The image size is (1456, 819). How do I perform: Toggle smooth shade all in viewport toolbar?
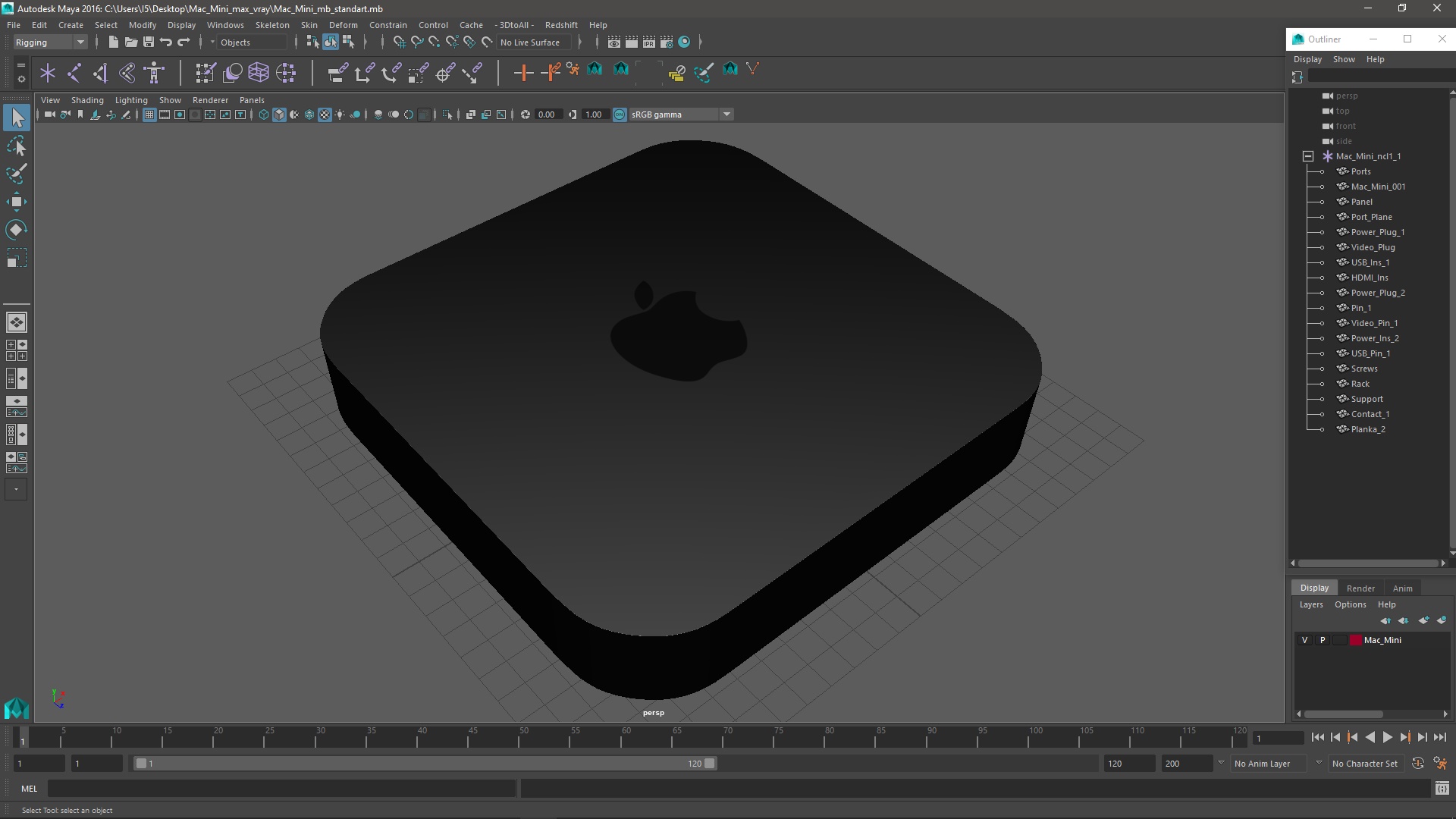(x=279, y=115)
